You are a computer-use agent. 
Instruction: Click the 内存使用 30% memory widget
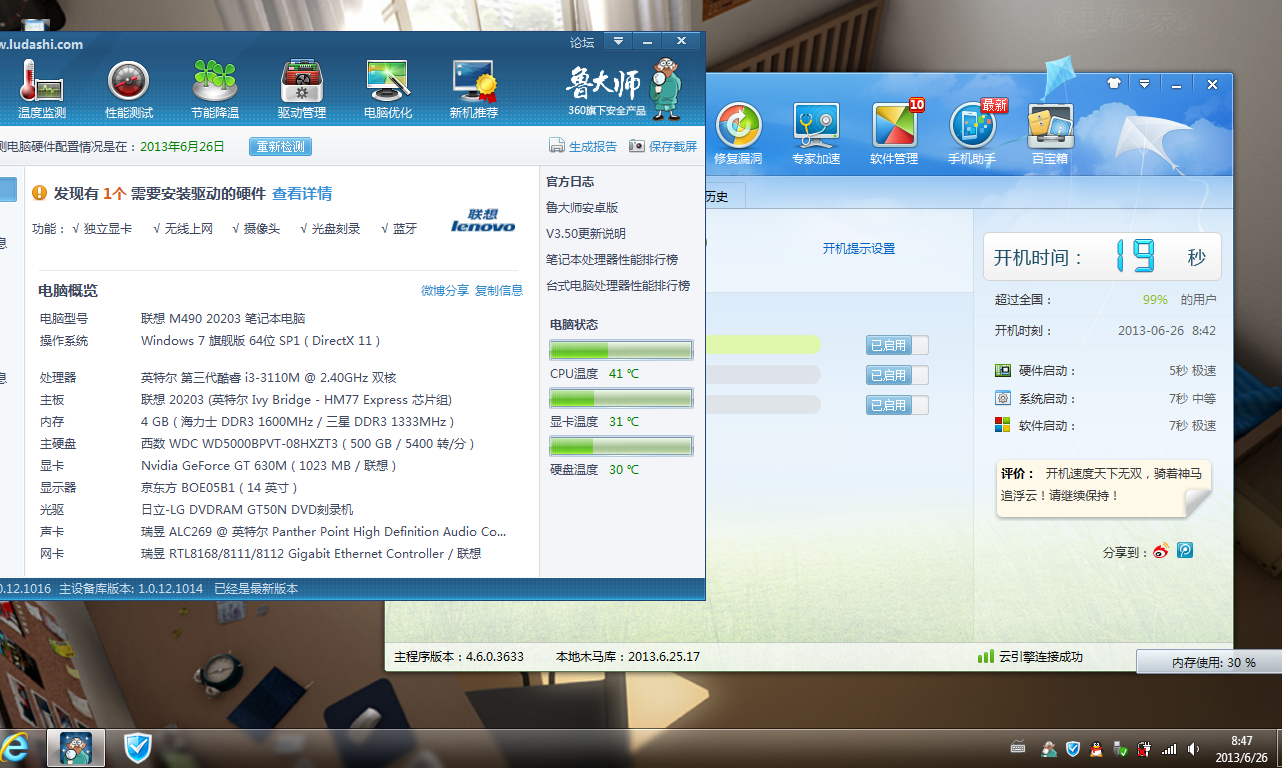(1209, 662)
